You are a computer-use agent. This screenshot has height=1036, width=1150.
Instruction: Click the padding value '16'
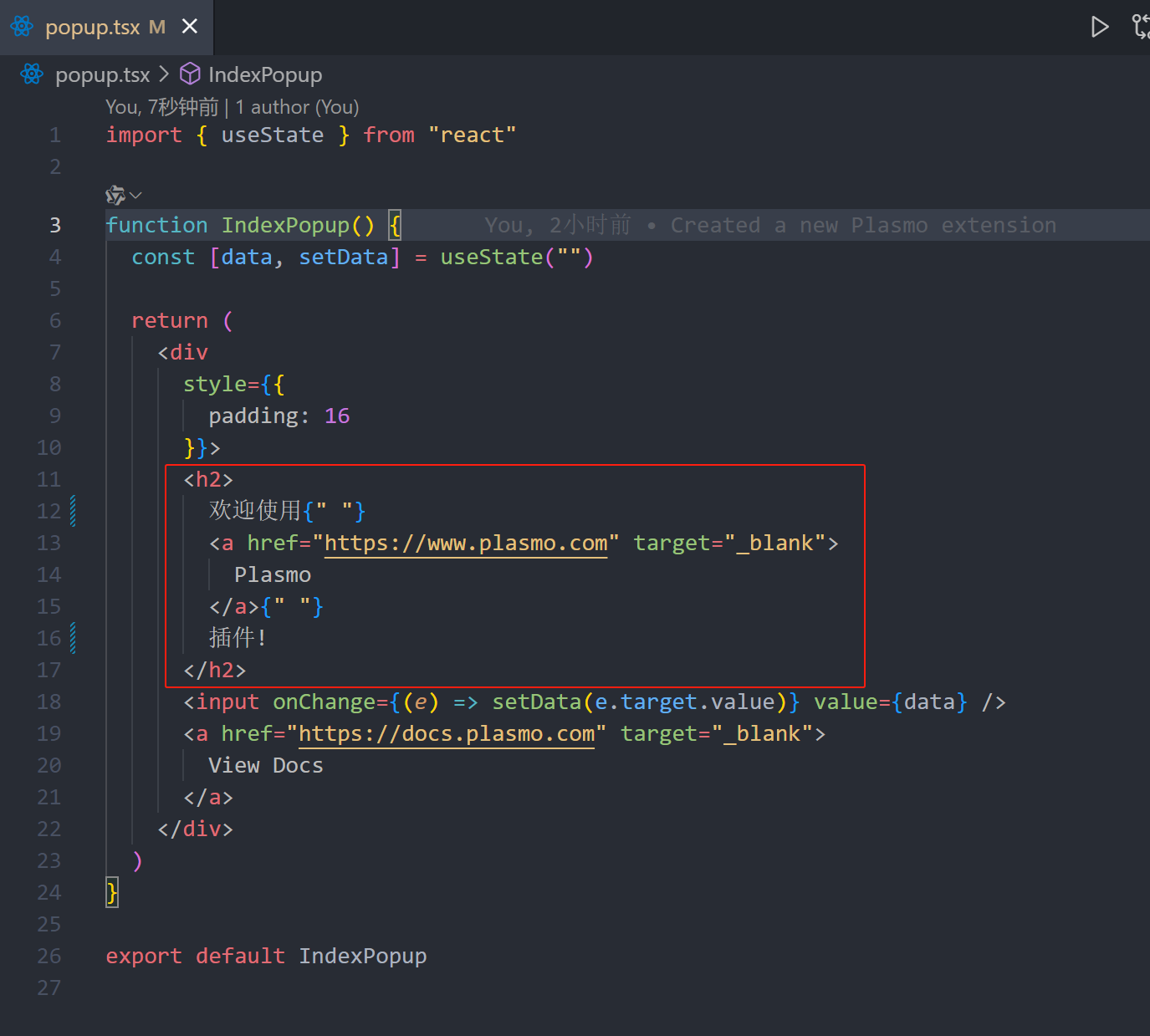coord(337,416)
